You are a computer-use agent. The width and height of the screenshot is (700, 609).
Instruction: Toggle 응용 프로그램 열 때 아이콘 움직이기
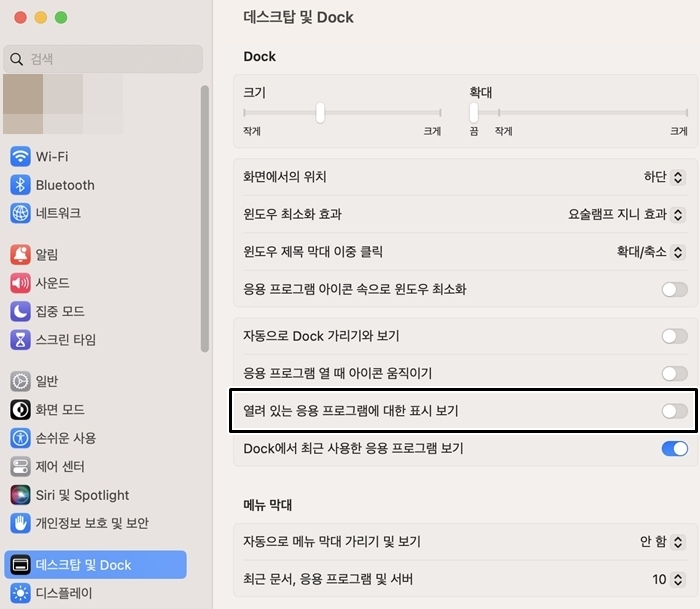coord(674,373)
